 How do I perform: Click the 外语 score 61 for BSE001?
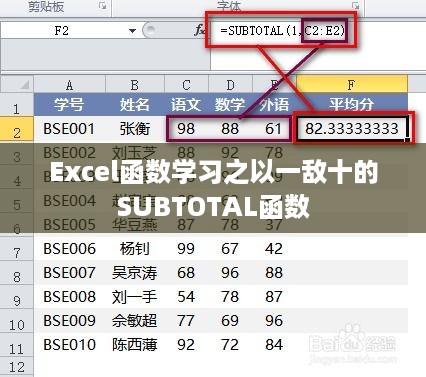273,129
